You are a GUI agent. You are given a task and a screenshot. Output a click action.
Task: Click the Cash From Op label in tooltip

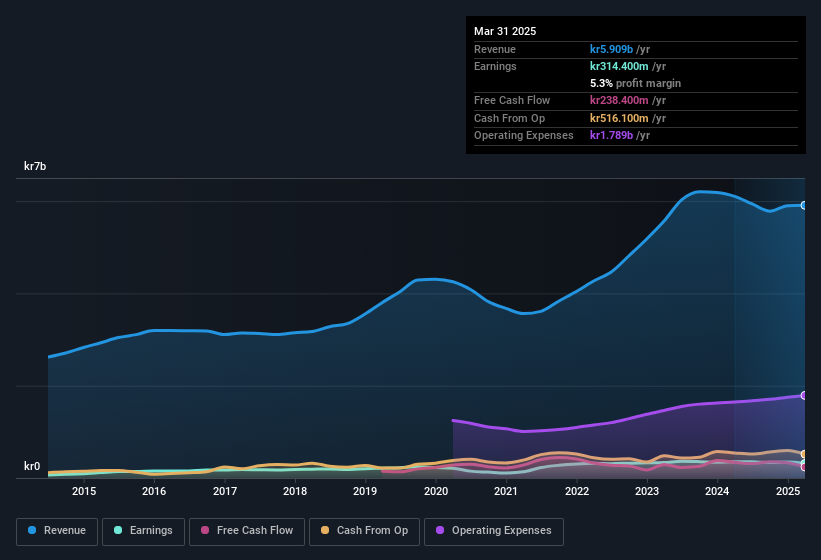coord(509,118)
